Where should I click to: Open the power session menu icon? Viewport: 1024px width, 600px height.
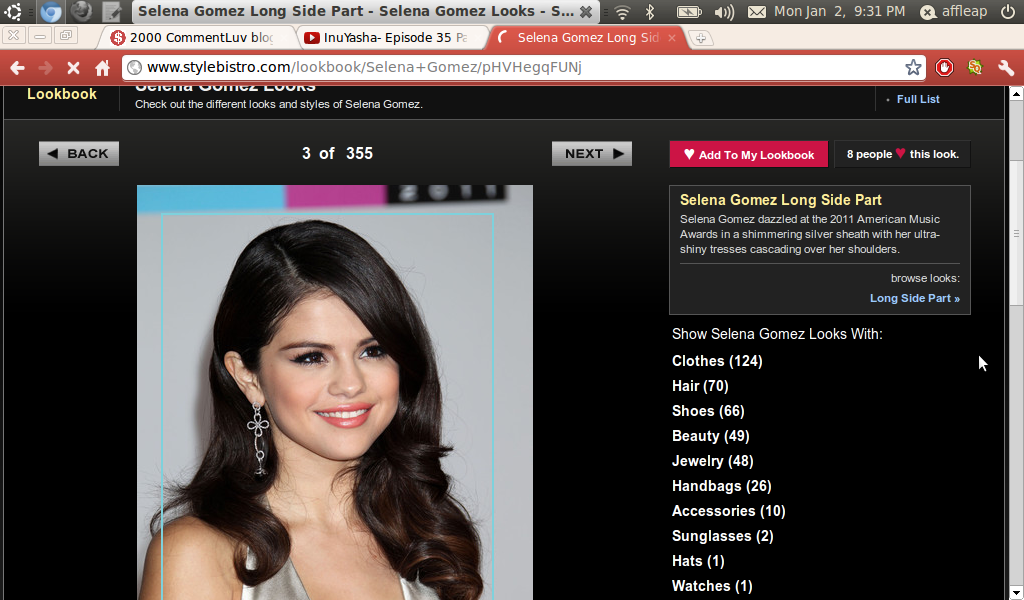point(1008,12)
